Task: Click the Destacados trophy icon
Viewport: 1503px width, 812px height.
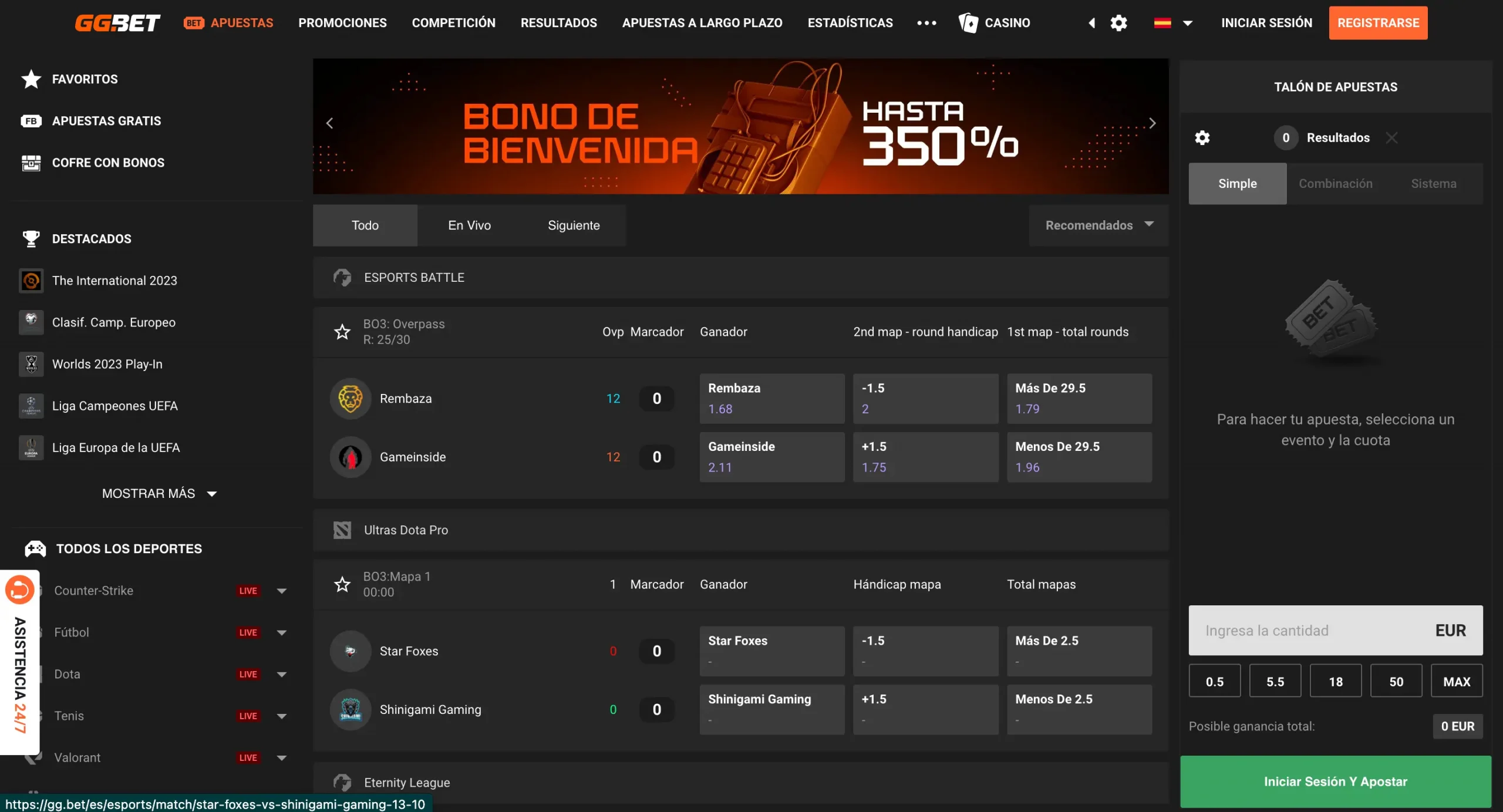Action: [x=31, y=239]
